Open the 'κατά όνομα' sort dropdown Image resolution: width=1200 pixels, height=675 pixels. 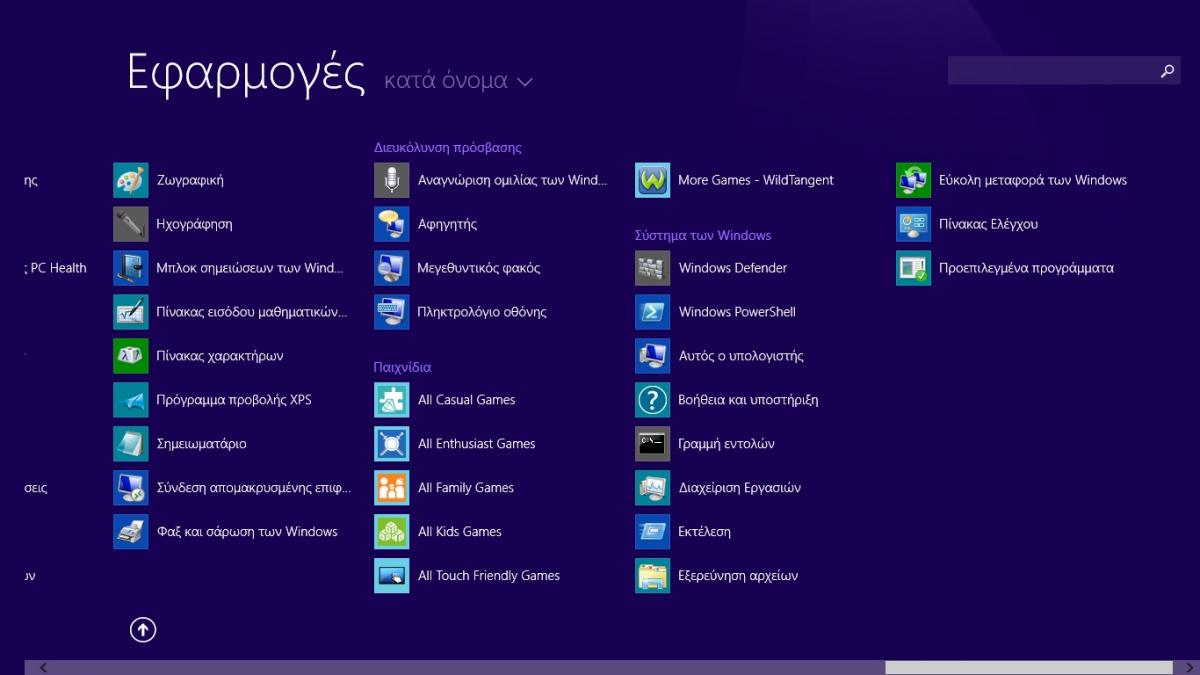coord(458,81)
